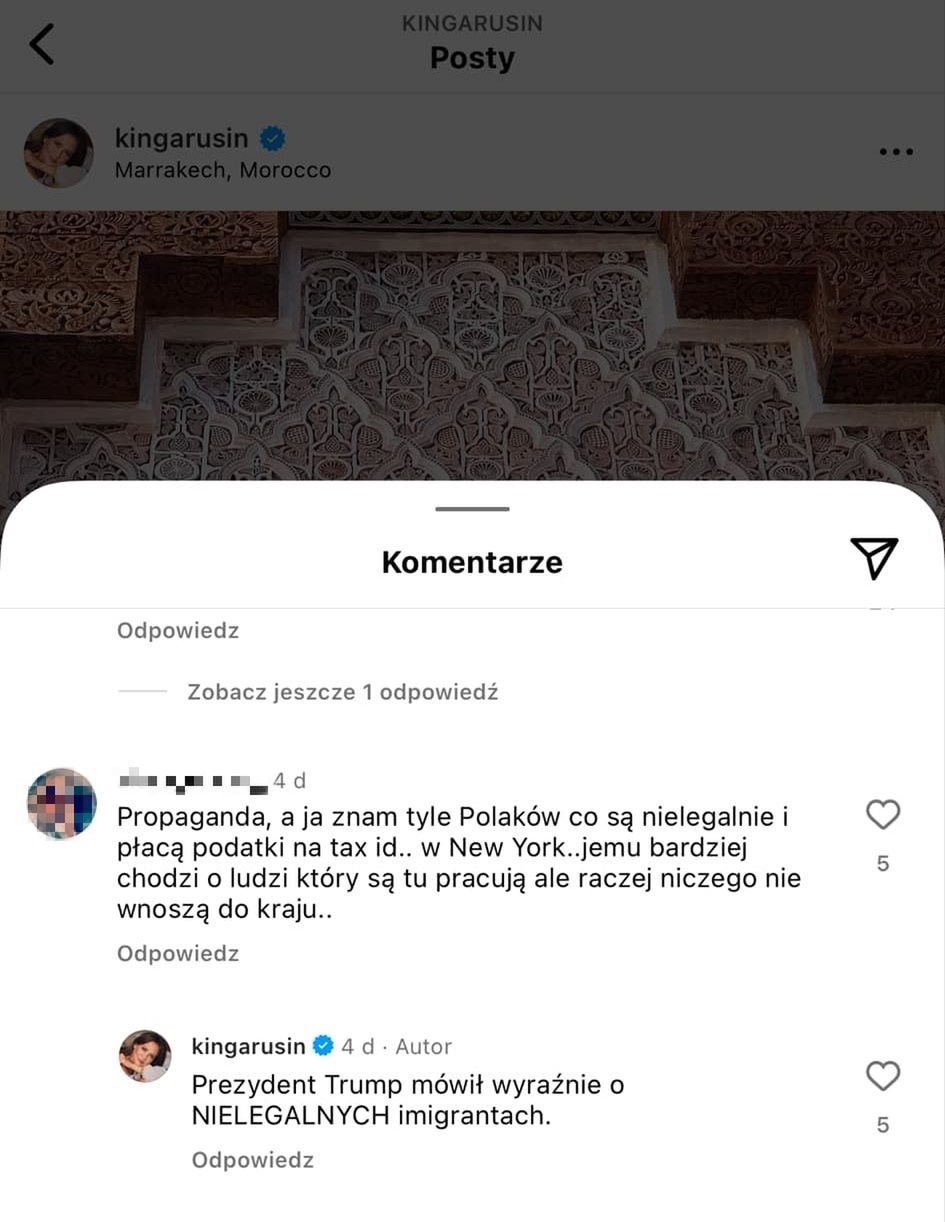The image size is (945, 1222).
Task: Expand "Zobacz jeszcze 1 odpowiedź" replies
Action: point(342,692)
